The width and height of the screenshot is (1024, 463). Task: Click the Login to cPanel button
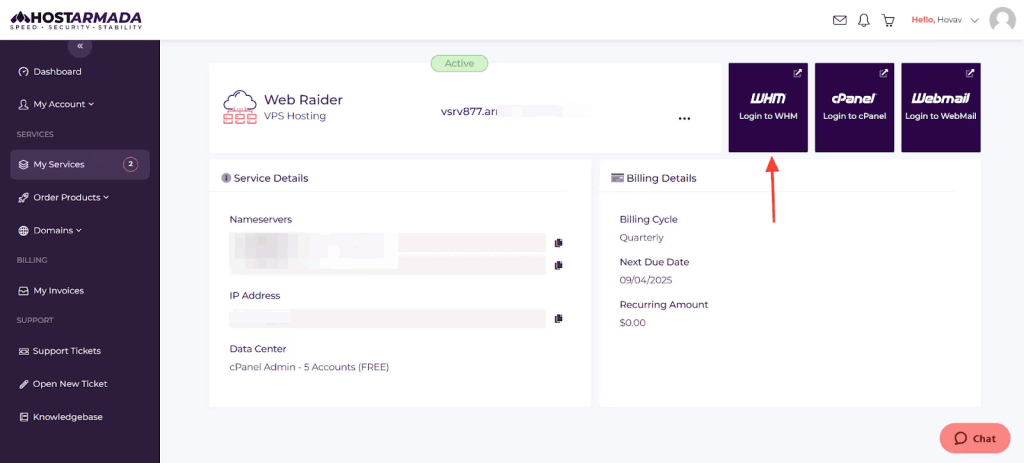point(854,107)
